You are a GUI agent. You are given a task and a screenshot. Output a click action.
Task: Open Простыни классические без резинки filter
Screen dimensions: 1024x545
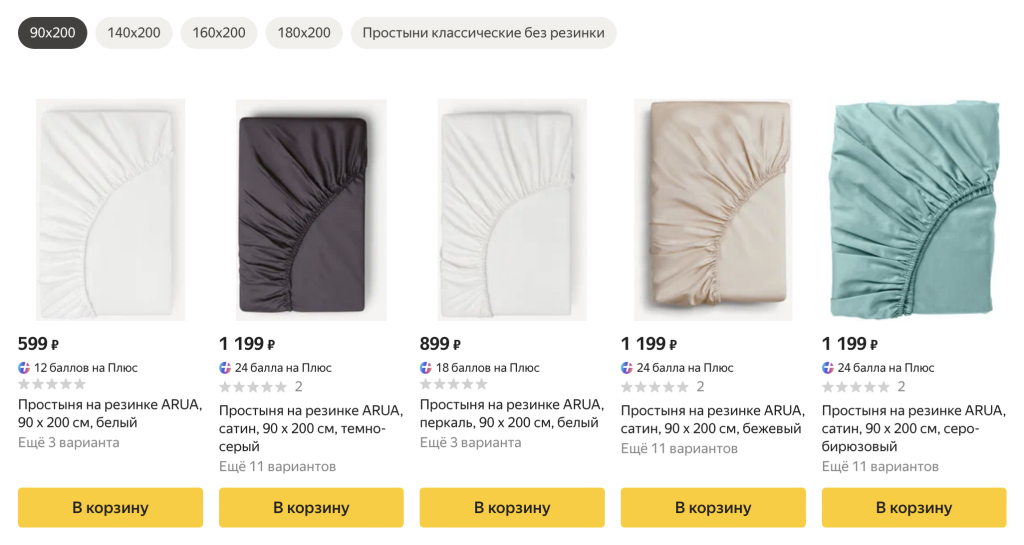(x=483, y=33)
